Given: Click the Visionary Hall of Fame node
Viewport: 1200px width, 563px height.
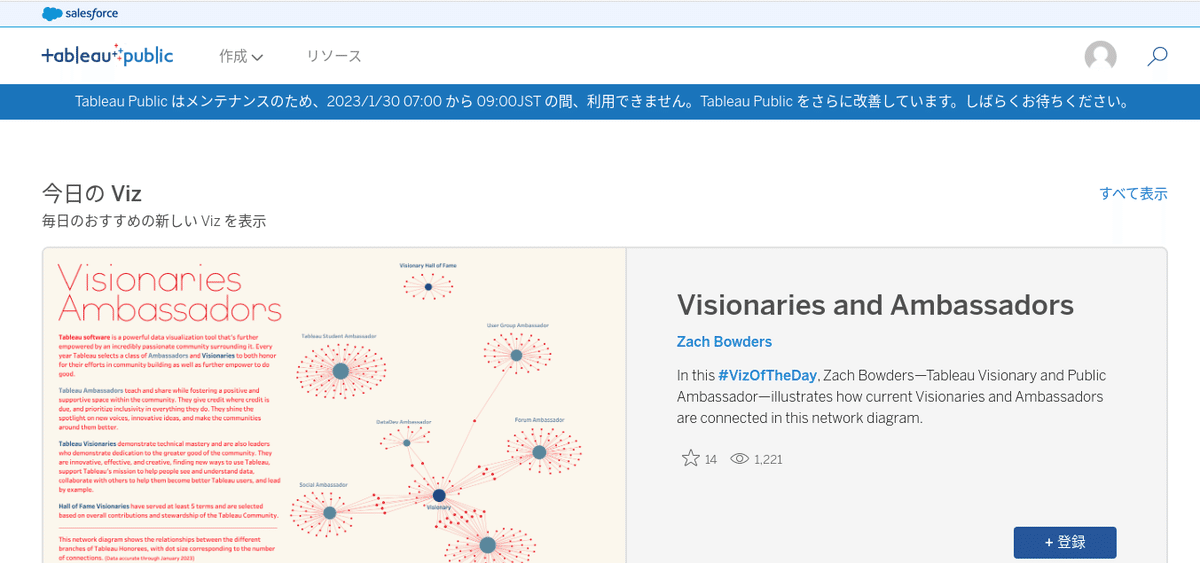Looking at the screenshot, I should 428,287.
